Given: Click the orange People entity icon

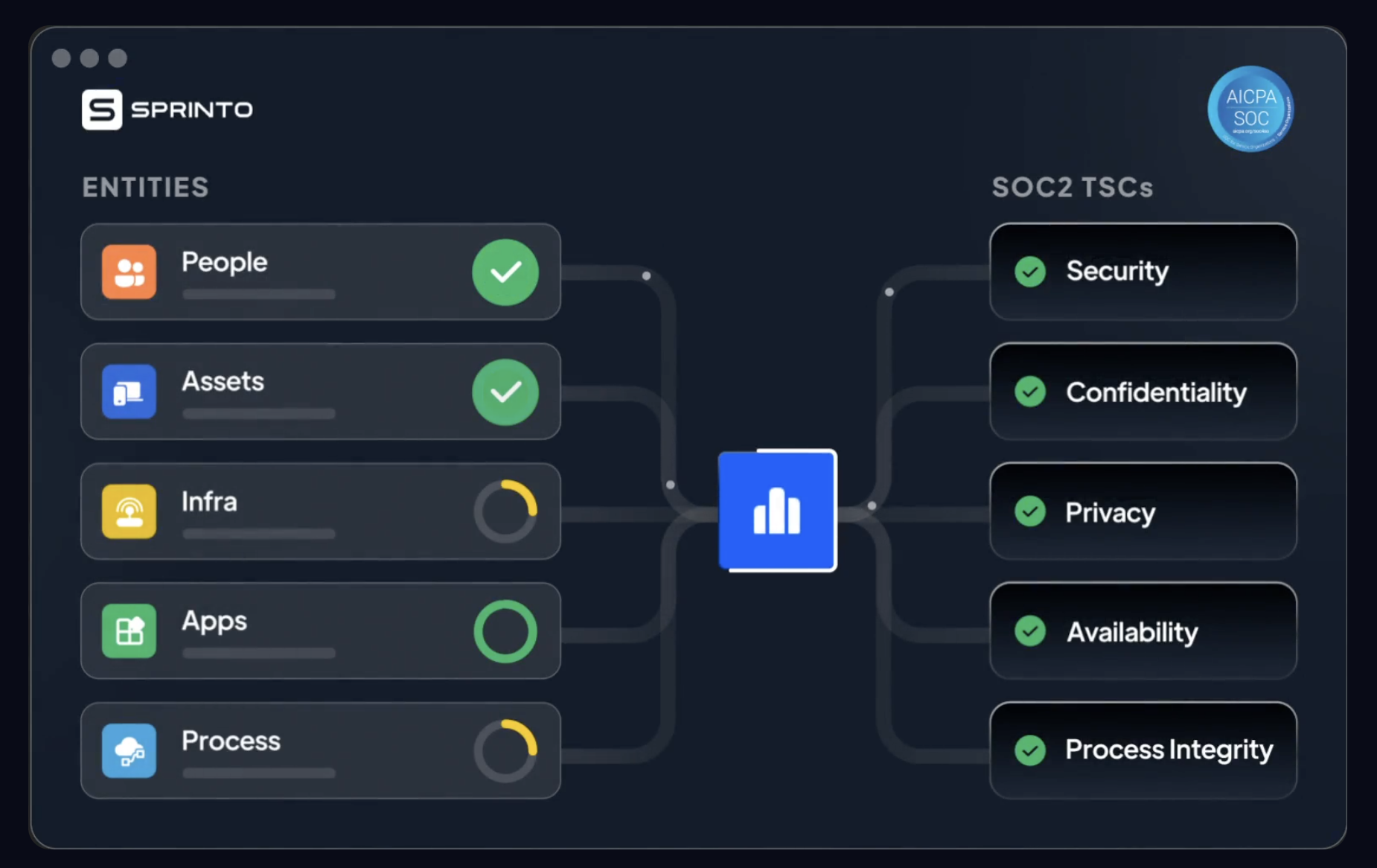Looking at the screenshot, I should tap(129, 272).
